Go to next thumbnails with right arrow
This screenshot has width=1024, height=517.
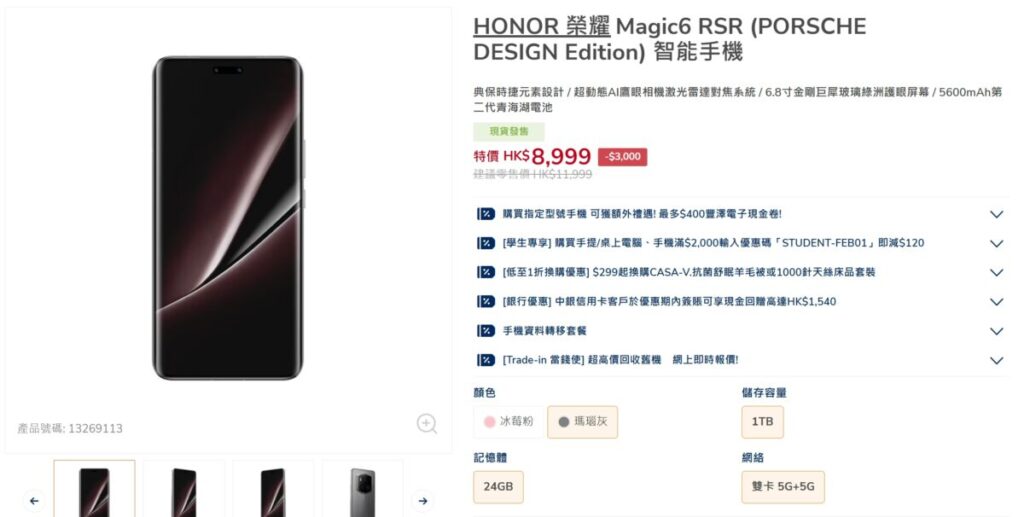(x=423, y=501)
